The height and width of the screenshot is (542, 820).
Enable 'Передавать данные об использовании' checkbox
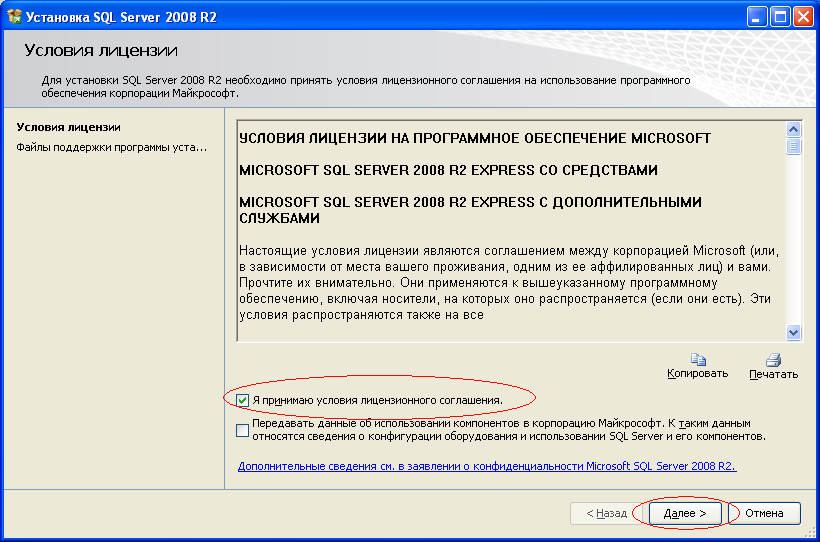242,430
